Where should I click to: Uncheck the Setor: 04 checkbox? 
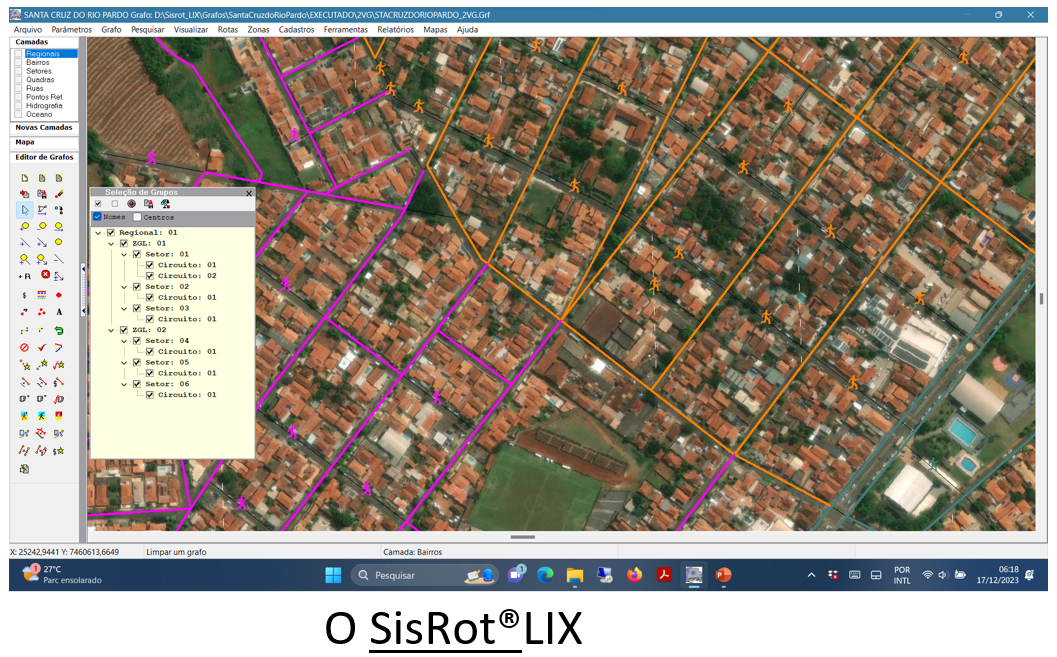[x=137, y=341]
